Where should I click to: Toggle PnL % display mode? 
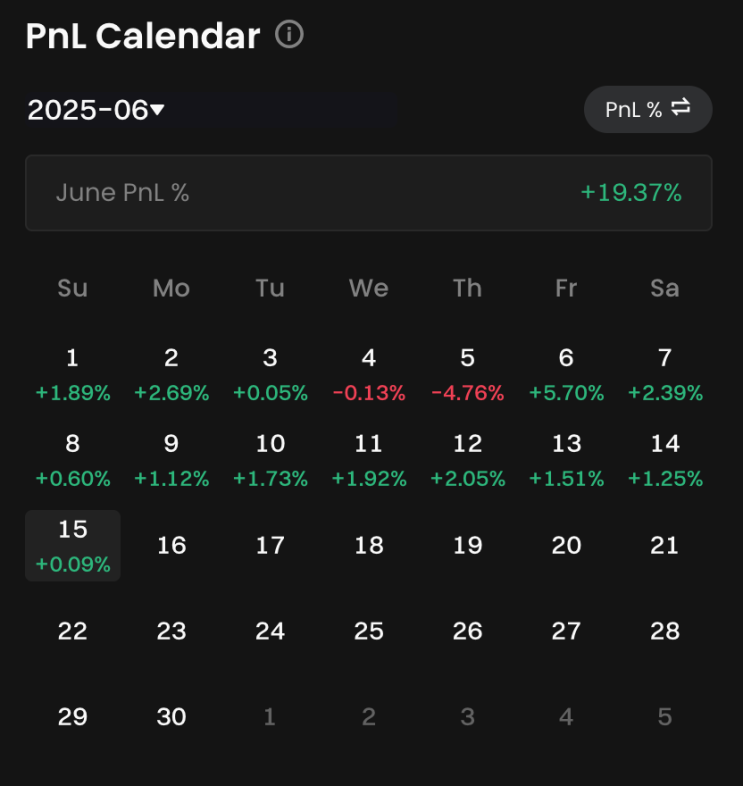[648, 109]
